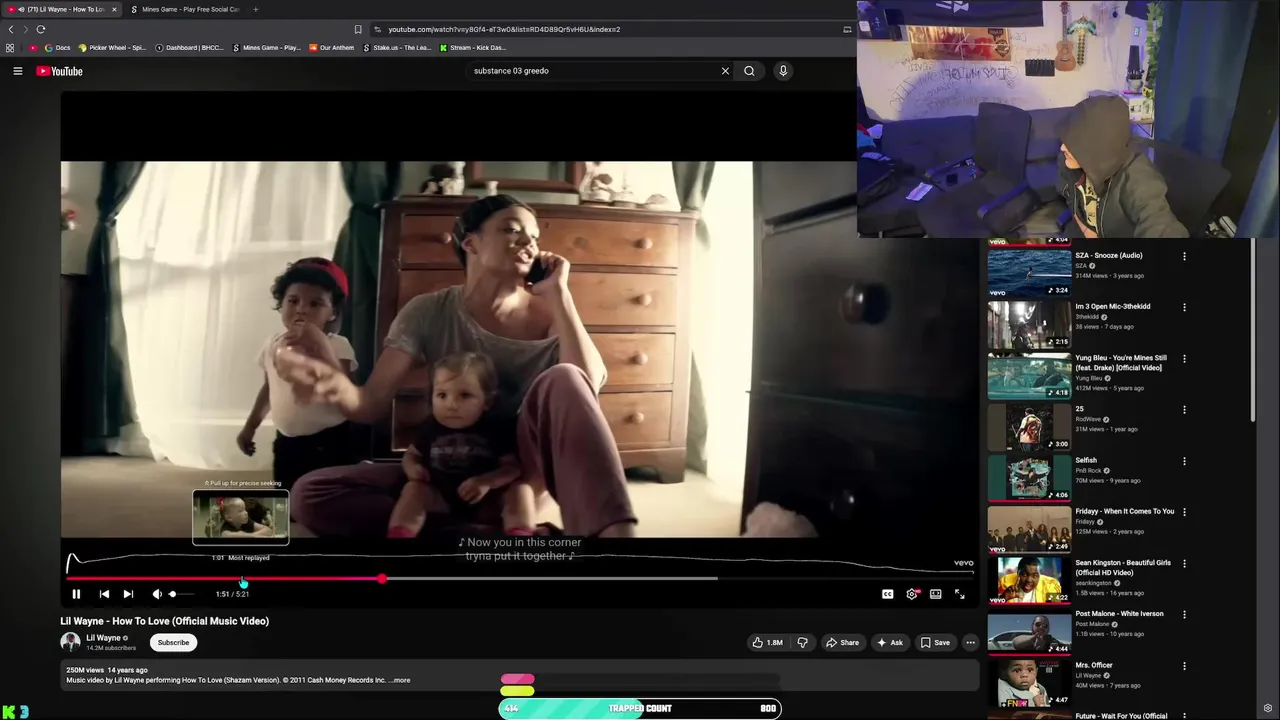Save video to a playlist
This screenshot has height=720, width=1280.
click(935, 643)
